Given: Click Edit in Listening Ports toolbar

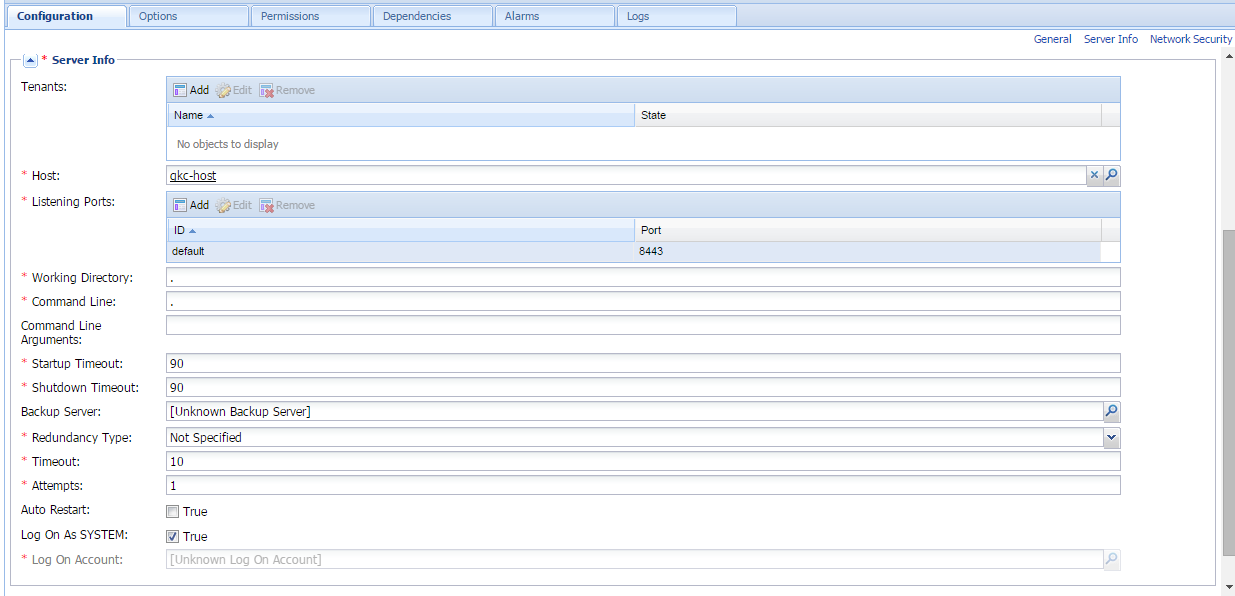Looking at the screenshot, I should 234,205.
